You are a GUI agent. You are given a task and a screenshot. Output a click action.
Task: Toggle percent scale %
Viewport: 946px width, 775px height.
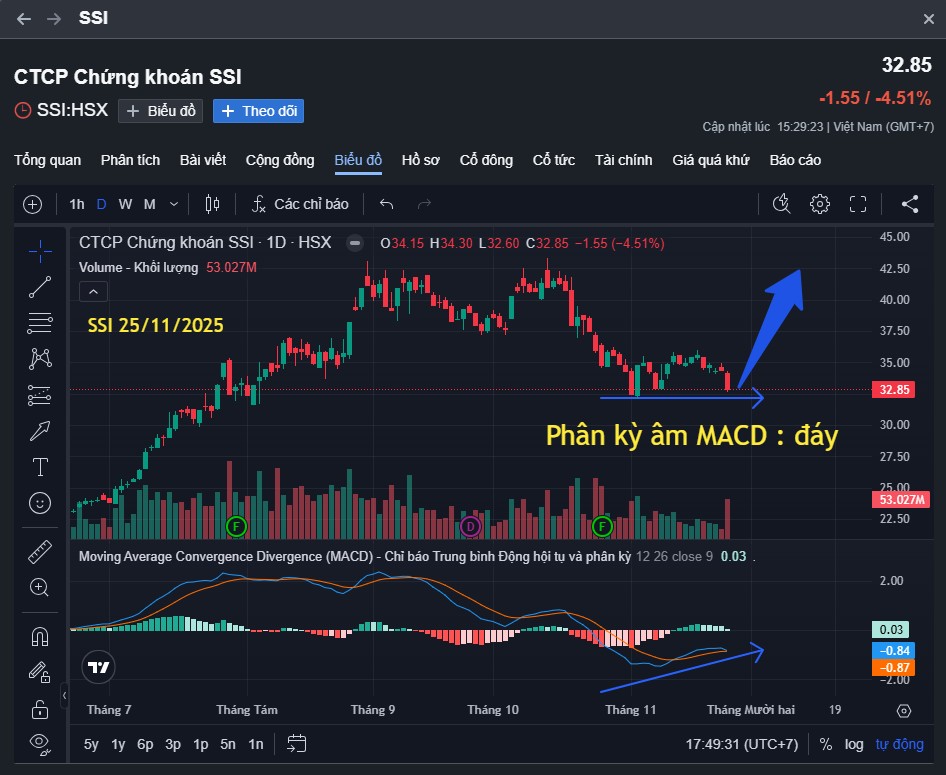(x=826, y=745)
